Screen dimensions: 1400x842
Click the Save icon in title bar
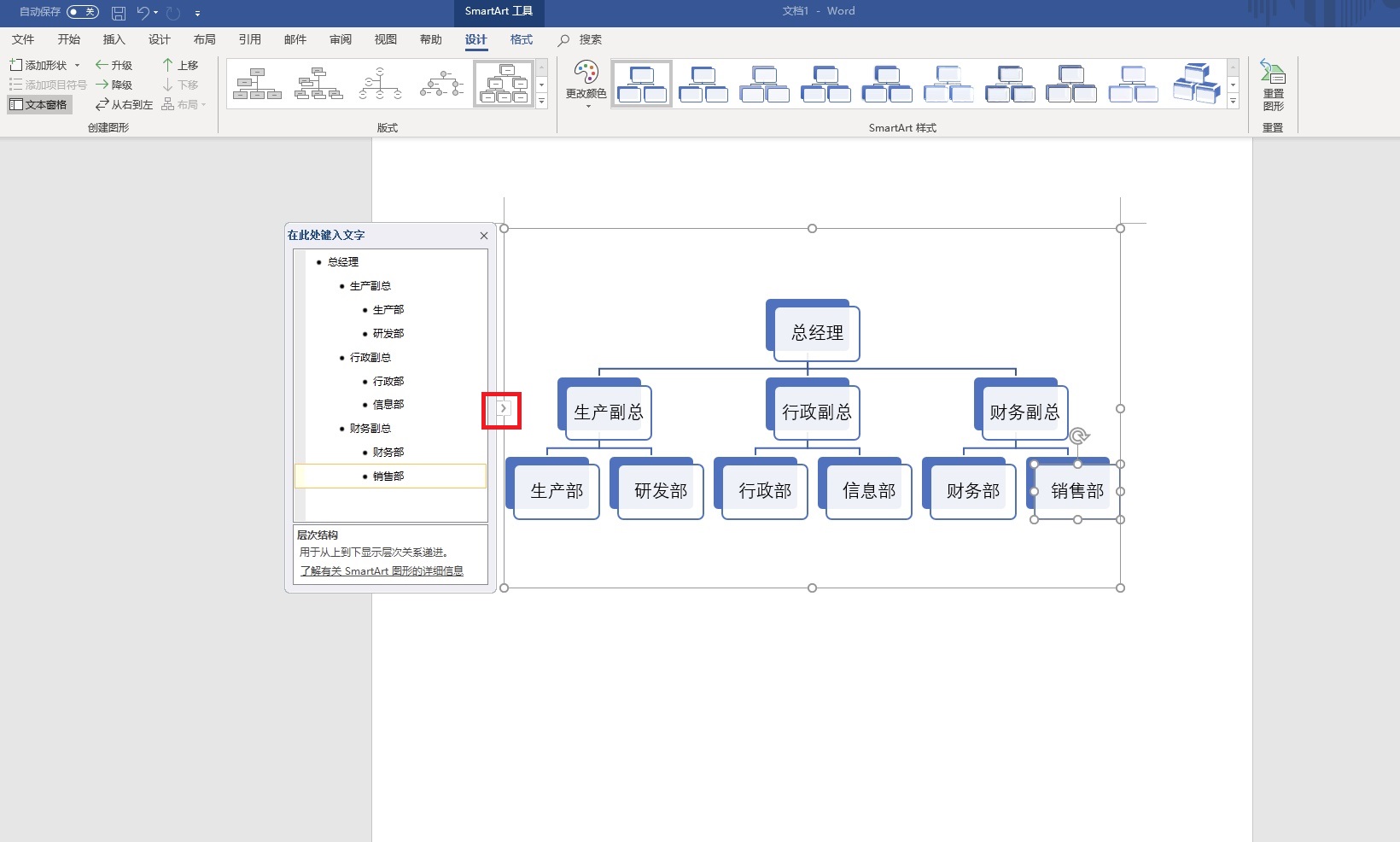click(x=119, y=13)
